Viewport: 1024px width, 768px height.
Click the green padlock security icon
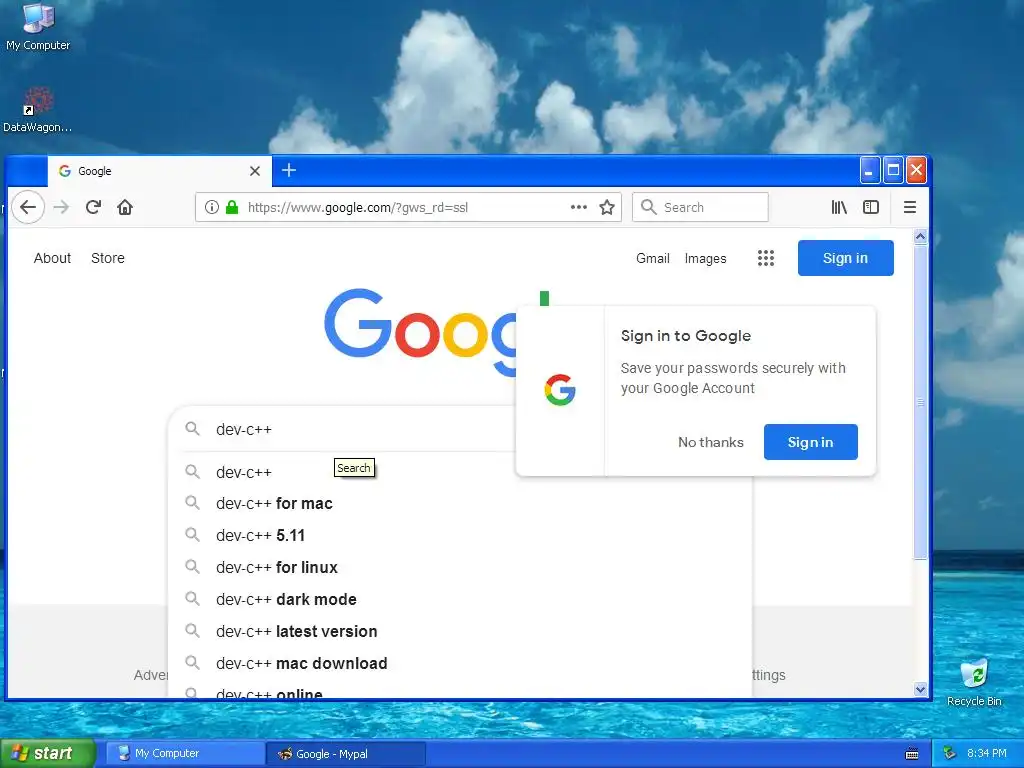click(x=231, y=207)
